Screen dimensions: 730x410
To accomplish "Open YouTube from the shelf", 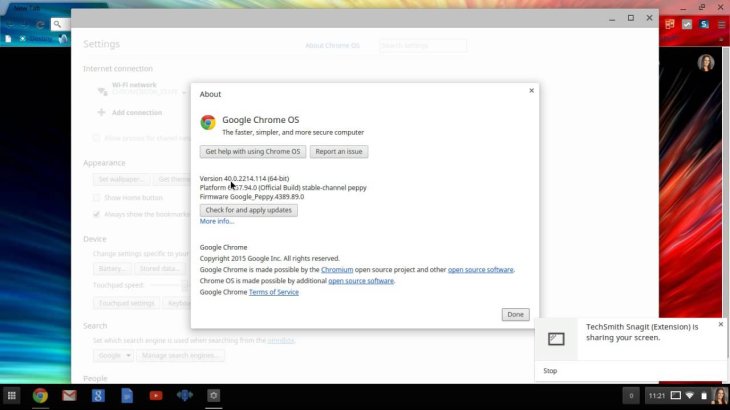I will tap(156, 396).
